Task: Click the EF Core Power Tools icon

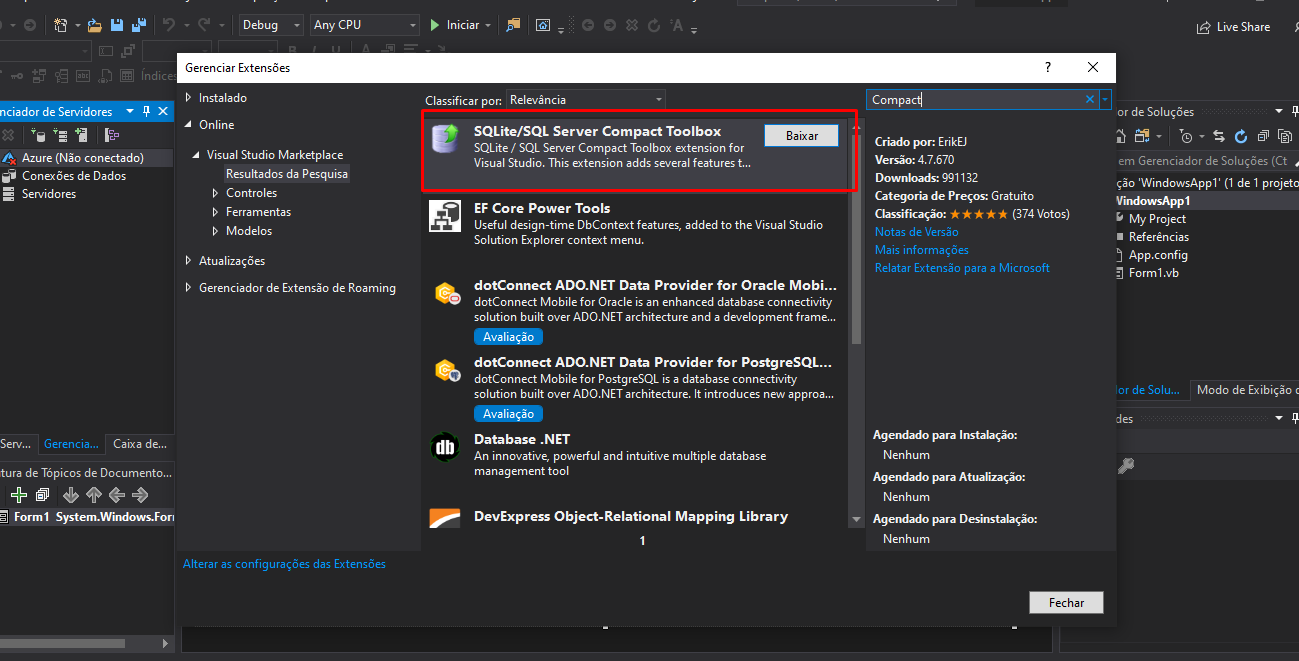Action: (445, 216)
